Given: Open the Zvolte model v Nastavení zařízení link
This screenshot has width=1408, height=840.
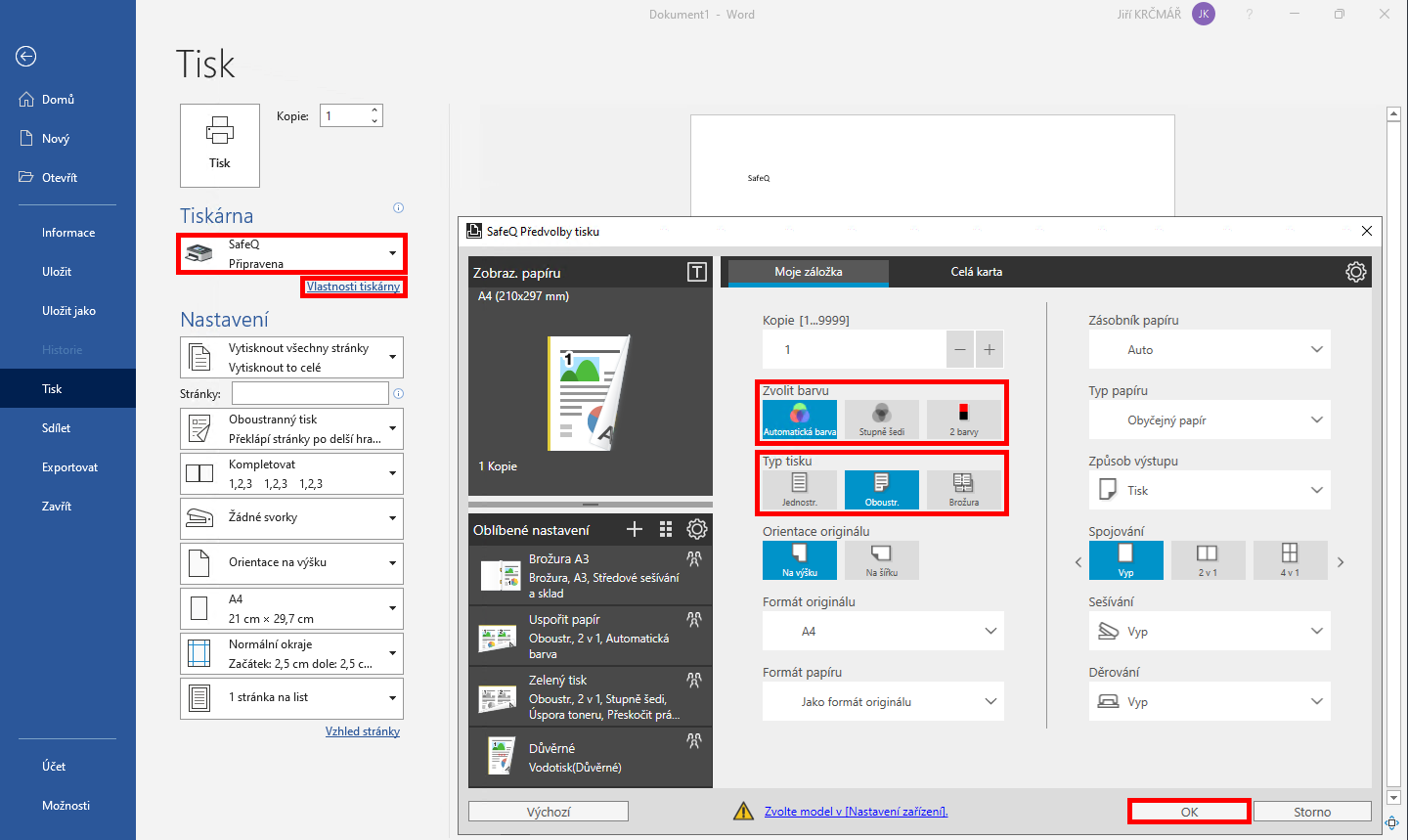Looking at the screenshot, I should pos(856,812).
